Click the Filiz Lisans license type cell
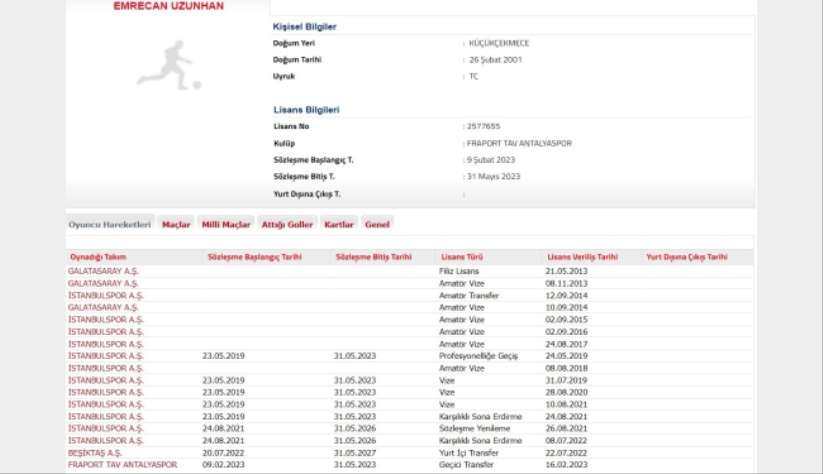823x474 pixels. coord(459,271)
